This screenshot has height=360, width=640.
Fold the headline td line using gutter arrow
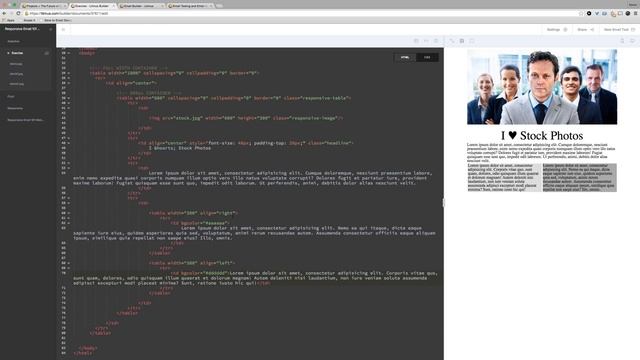[69, 143]
